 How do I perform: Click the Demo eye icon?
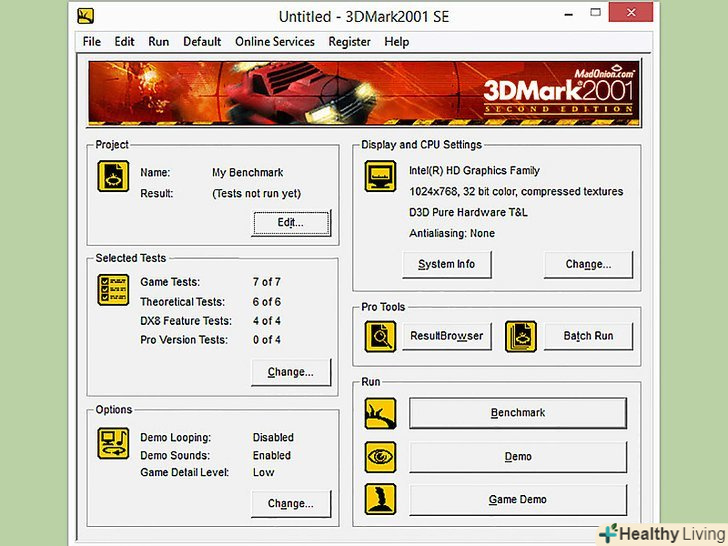[x=381, y=457]
